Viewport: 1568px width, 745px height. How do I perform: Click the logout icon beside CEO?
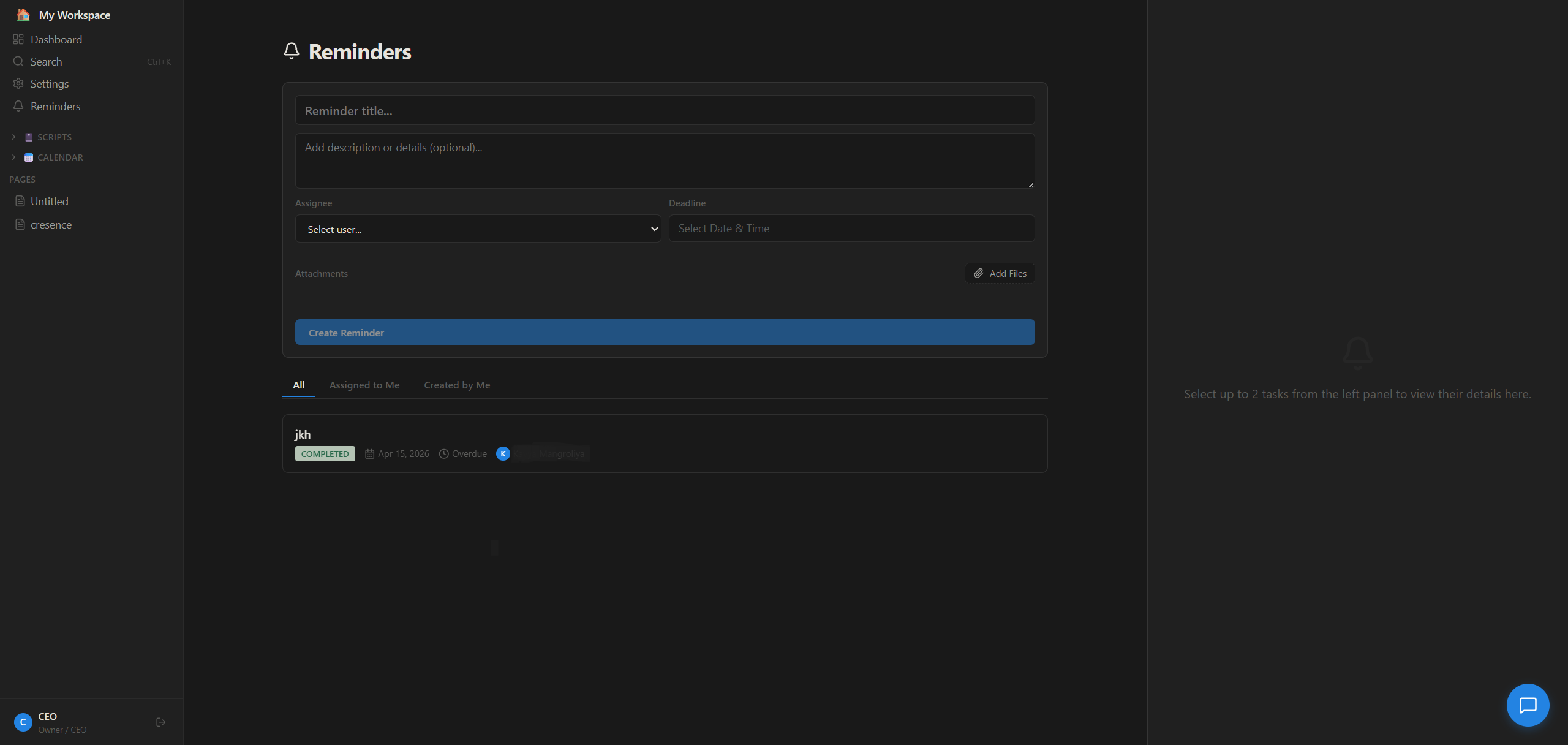(161, 722)
